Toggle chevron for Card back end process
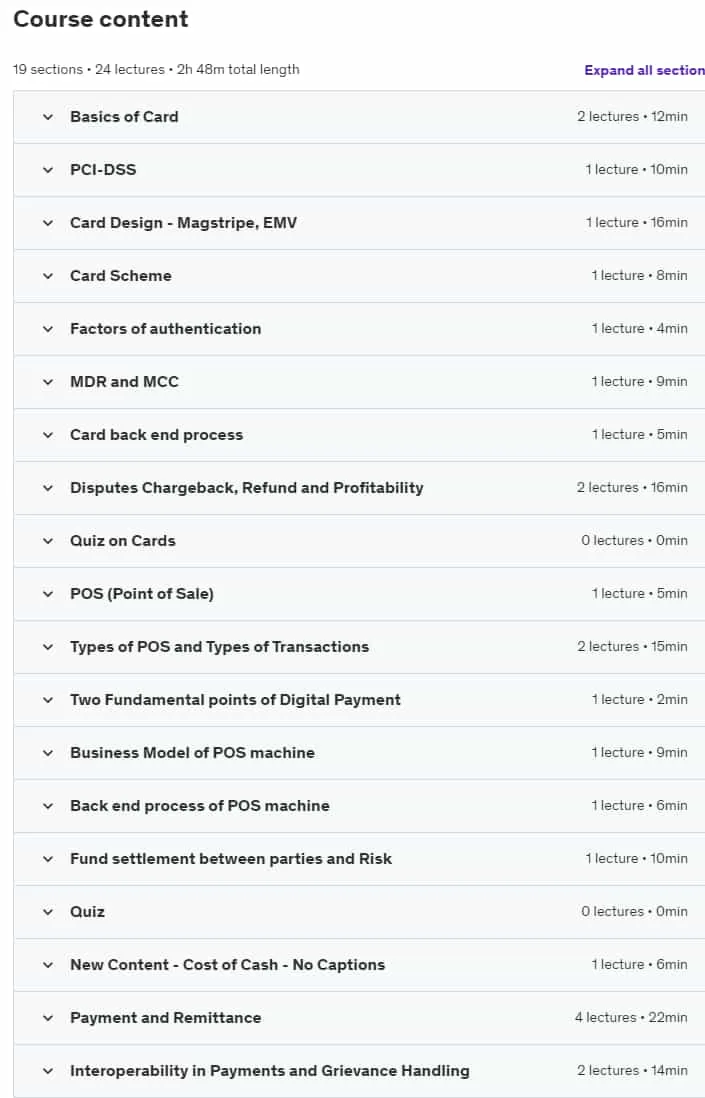 (48, 435)
